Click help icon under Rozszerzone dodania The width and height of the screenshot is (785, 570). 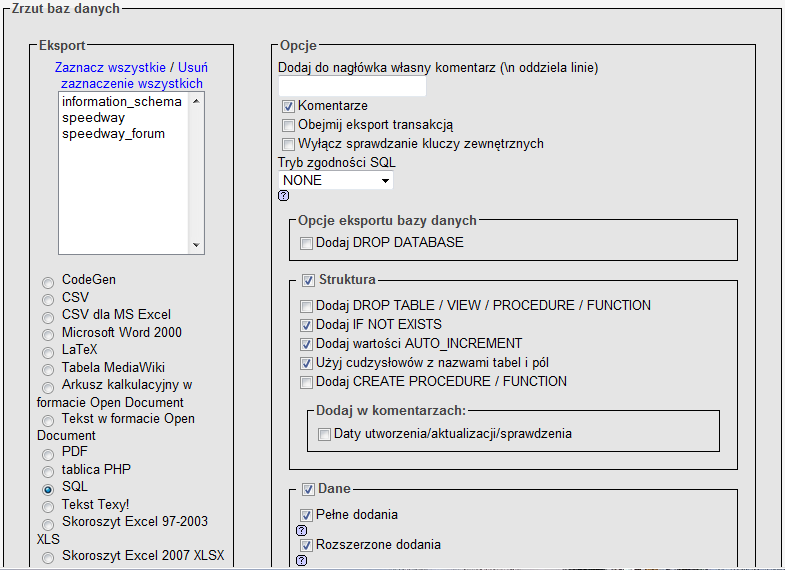pyautogui.click(x=301, y=561)
